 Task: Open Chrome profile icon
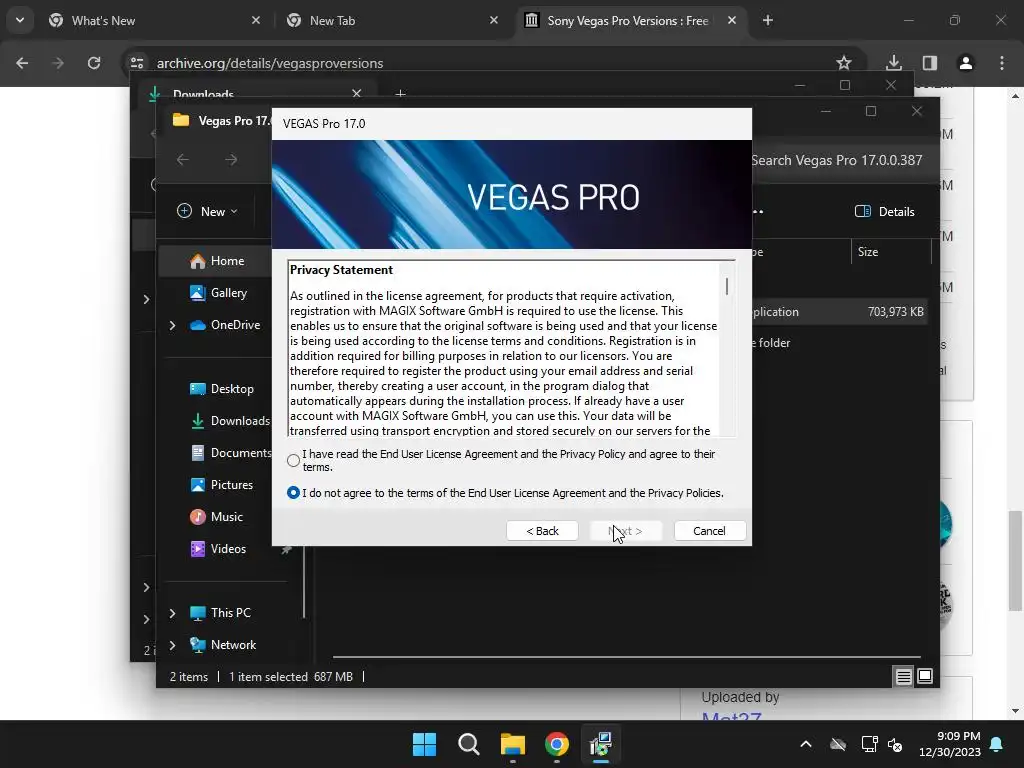[966, 63]
